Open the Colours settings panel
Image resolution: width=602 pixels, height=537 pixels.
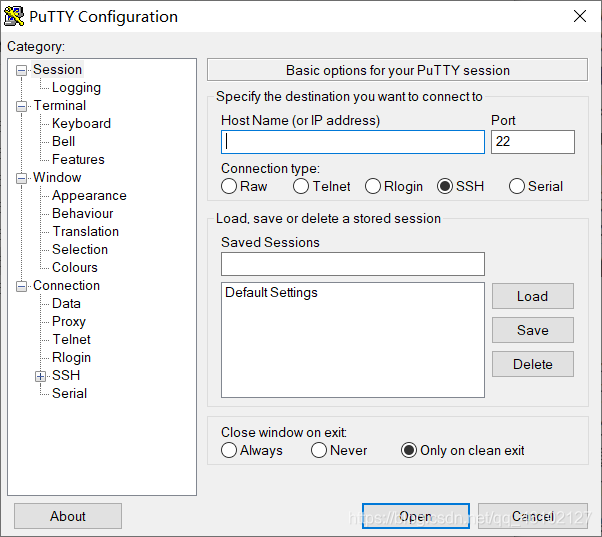[x=75, y=268]
